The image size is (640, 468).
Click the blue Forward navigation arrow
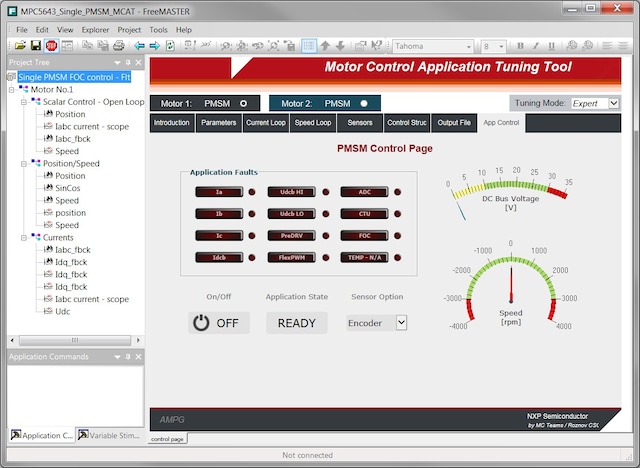tap(155, 46)
